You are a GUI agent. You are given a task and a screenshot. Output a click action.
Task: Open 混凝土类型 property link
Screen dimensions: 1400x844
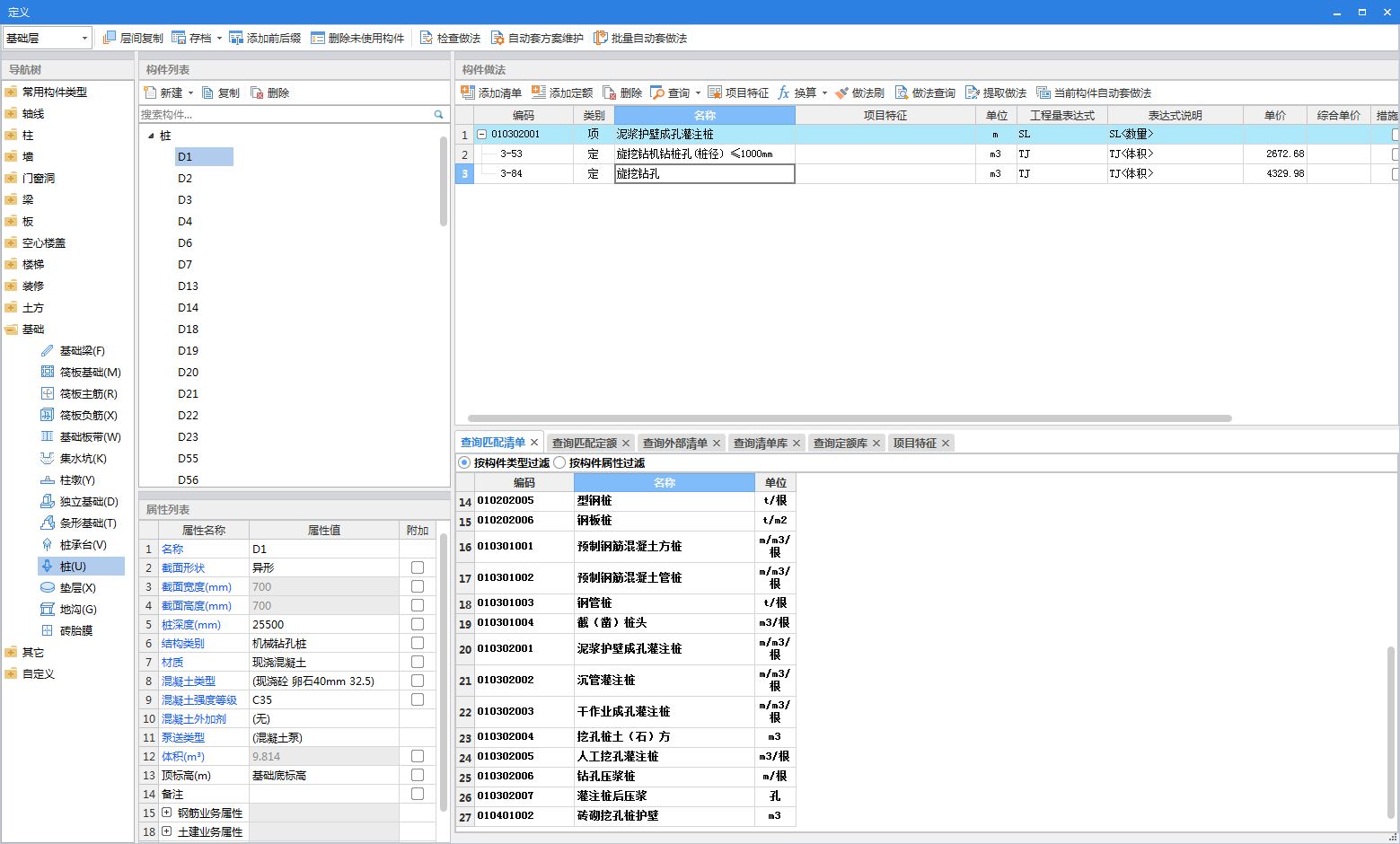pyautogui.click(x=189, y=681)
